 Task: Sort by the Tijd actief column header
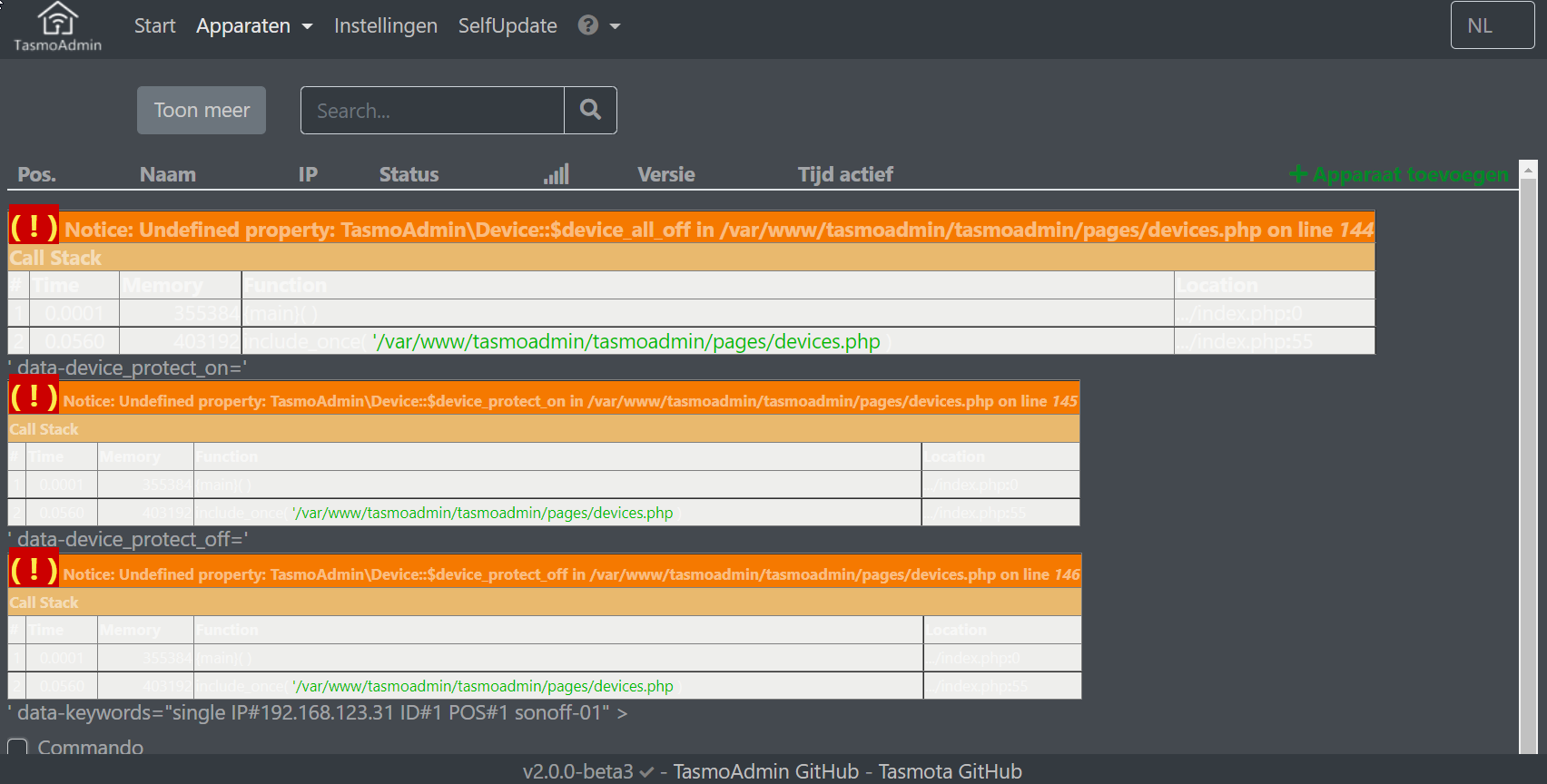click(x=845, y=174)
